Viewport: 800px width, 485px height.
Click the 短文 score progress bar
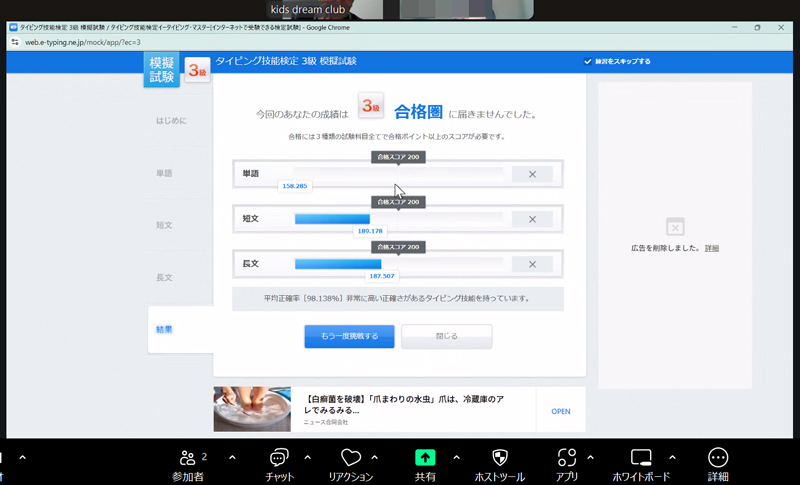[x=398, y=218]
